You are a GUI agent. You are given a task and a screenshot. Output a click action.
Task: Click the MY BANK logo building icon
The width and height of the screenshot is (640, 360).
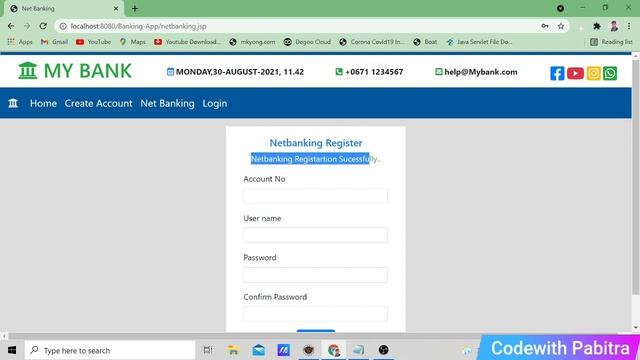click(x=28, y=71)
